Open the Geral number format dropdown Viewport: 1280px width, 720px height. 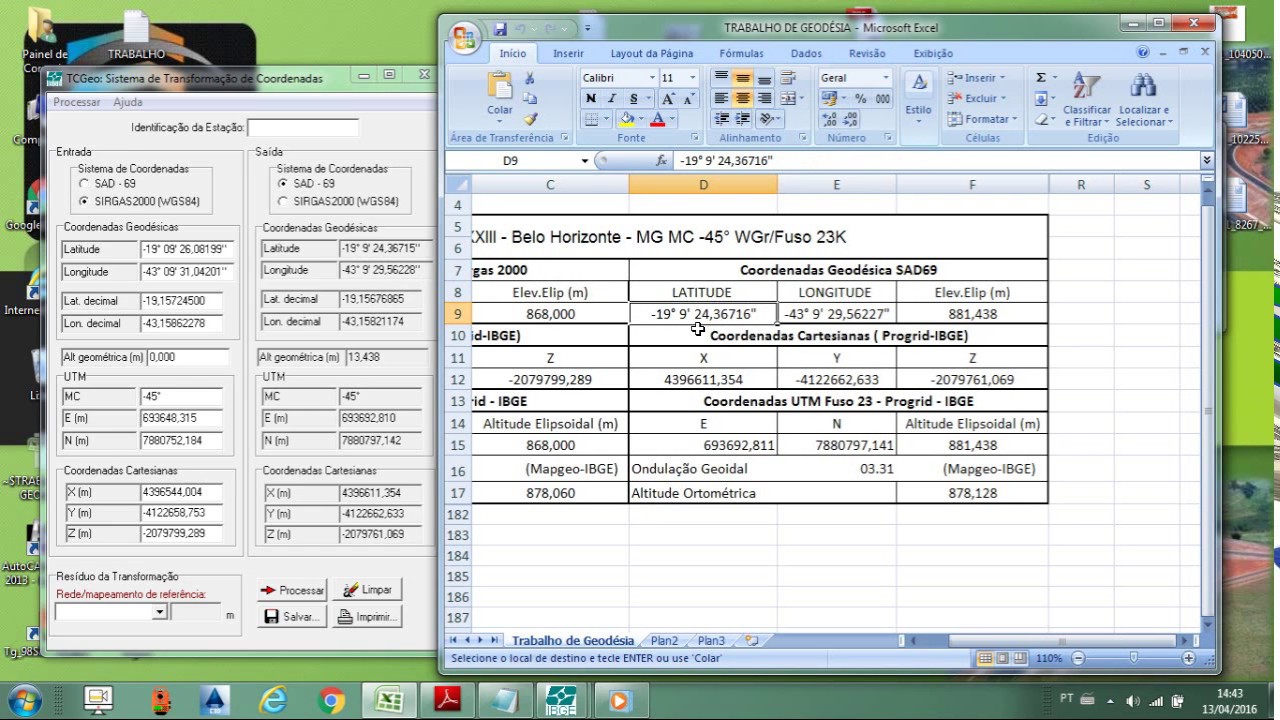885,78
